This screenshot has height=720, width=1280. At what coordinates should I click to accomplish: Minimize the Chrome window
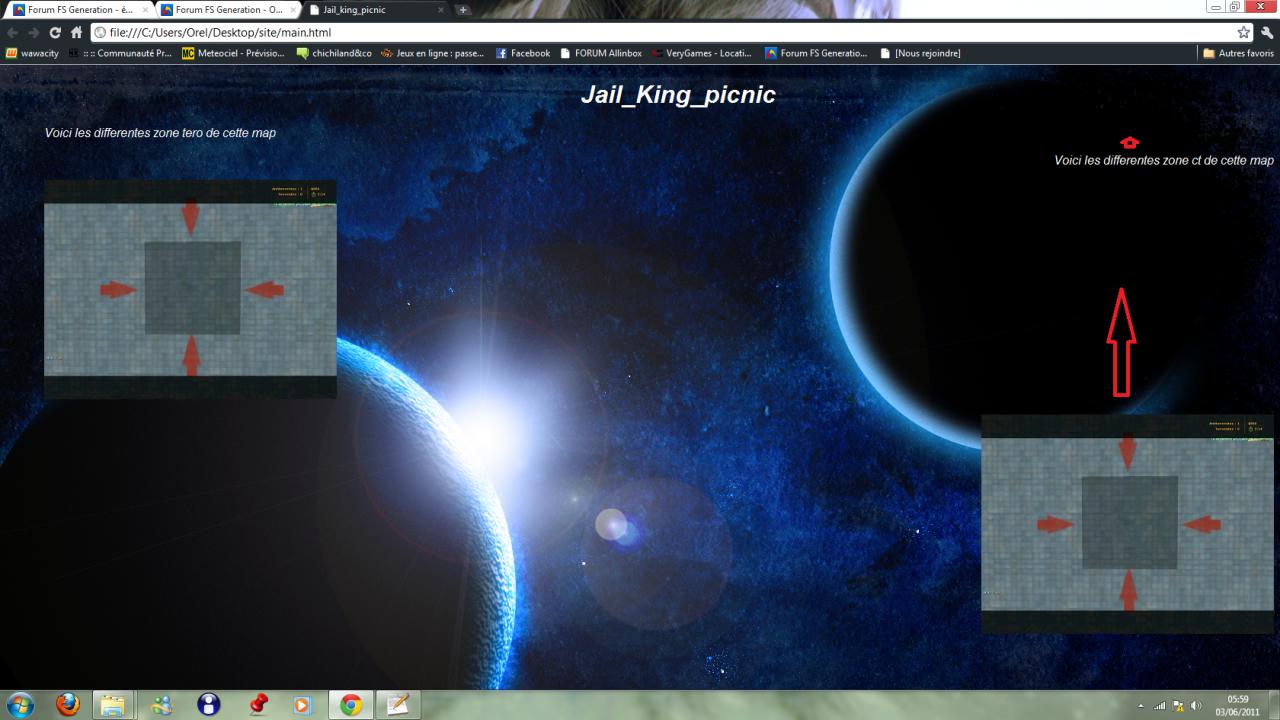coord(1217,6)
